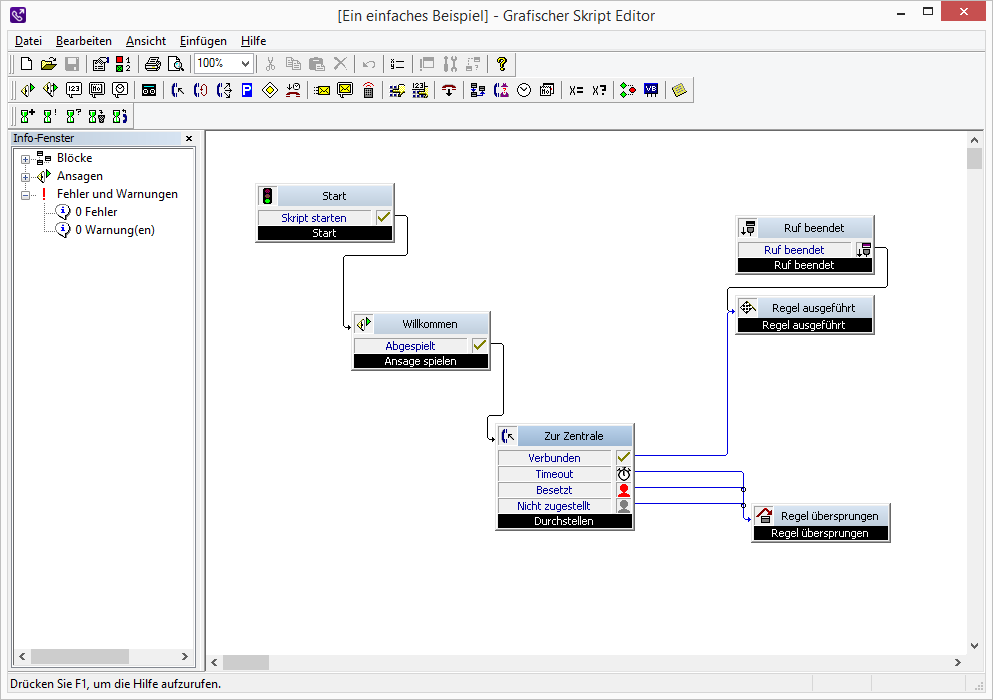
Task: Expand the Blöcke tree node
Action: [26, 159]
